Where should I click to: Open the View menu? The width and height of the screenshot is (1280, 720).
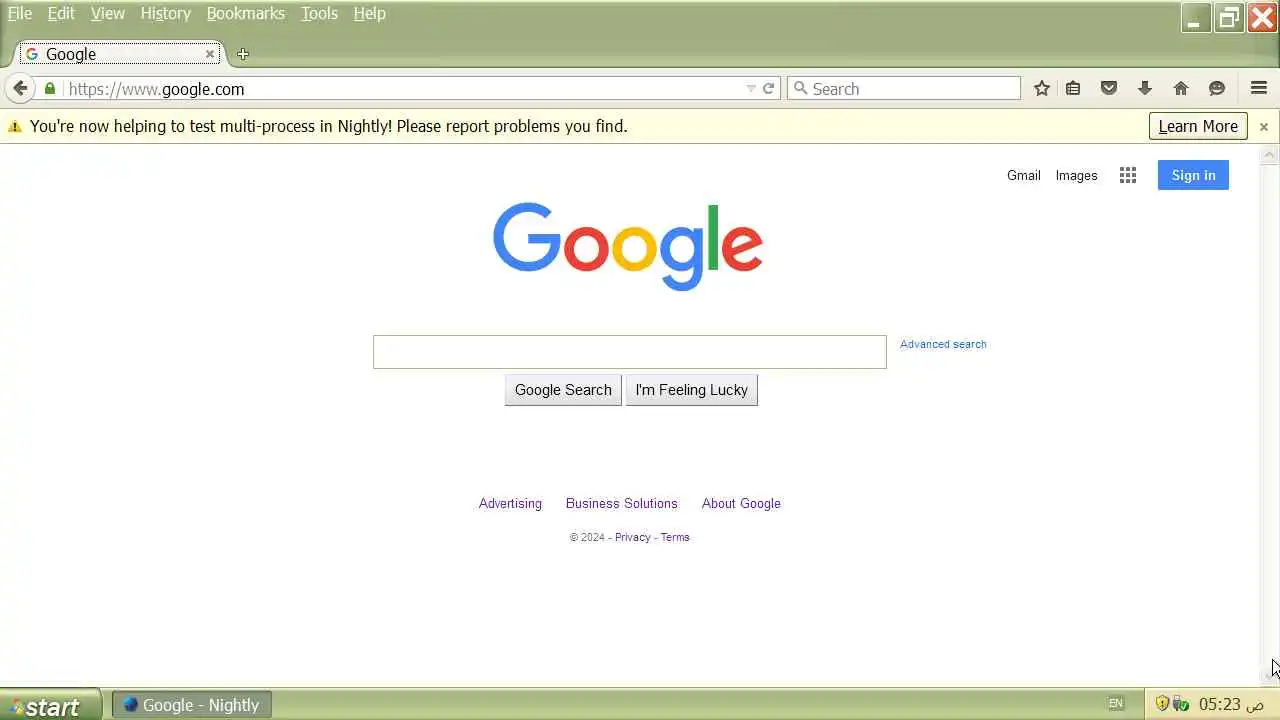pyautogui.click(x=107, y=13)
